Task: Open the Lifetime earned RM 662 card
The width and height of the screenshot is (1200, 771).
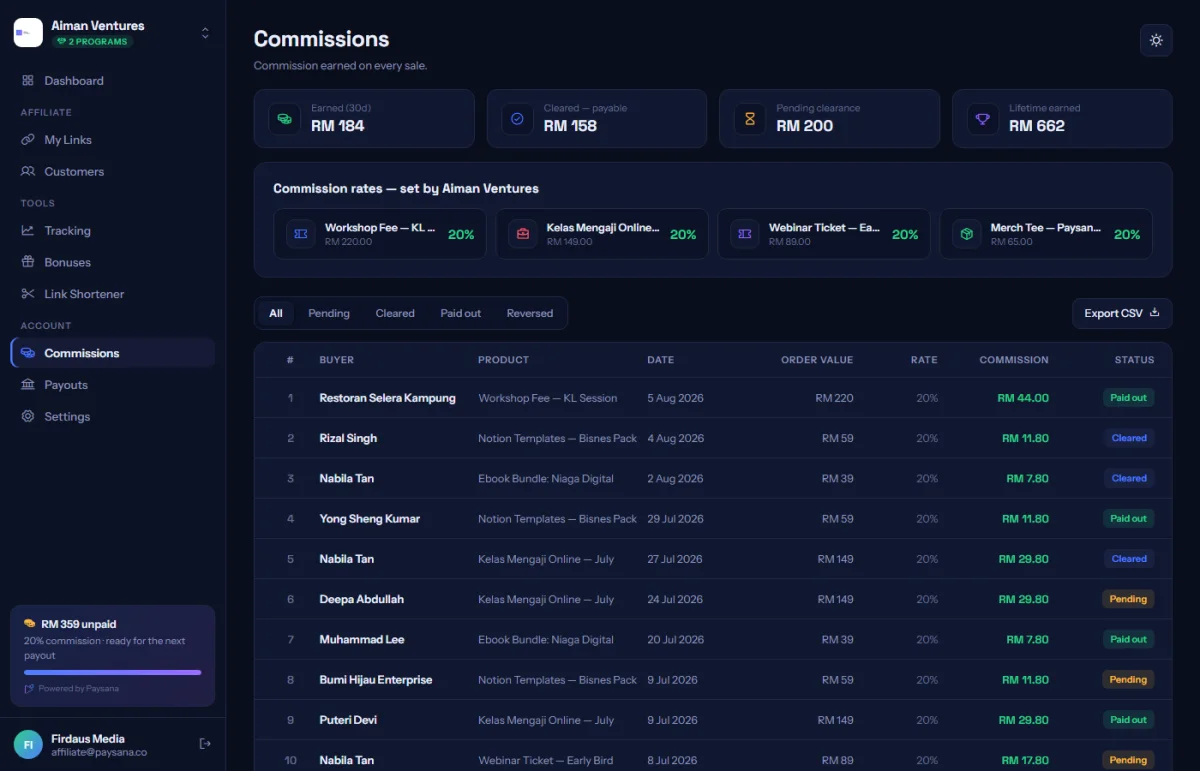Action: click(x=1062, y=119)
